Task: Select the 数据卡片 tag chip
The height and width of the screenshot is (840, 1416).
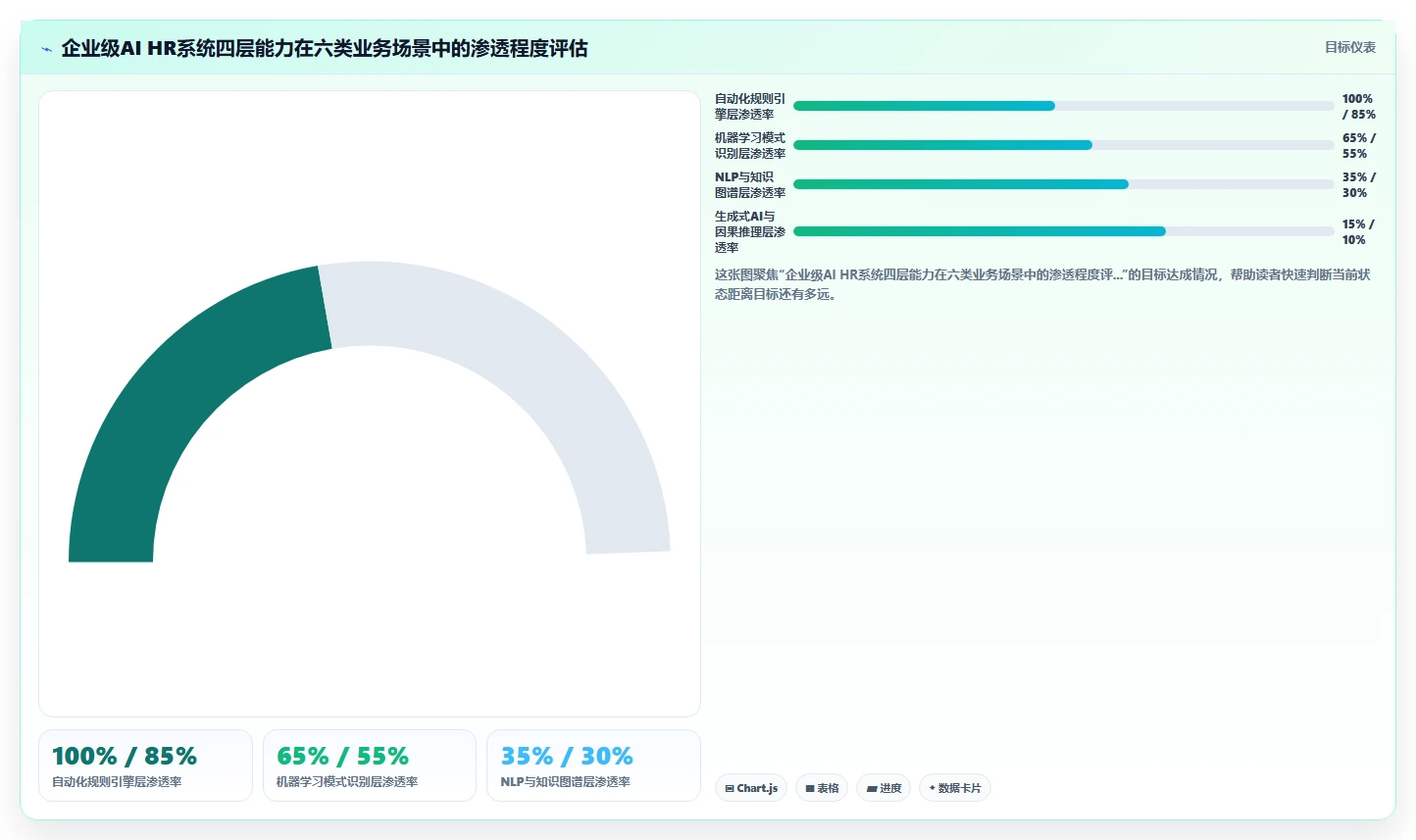Action: pos(955,788)
